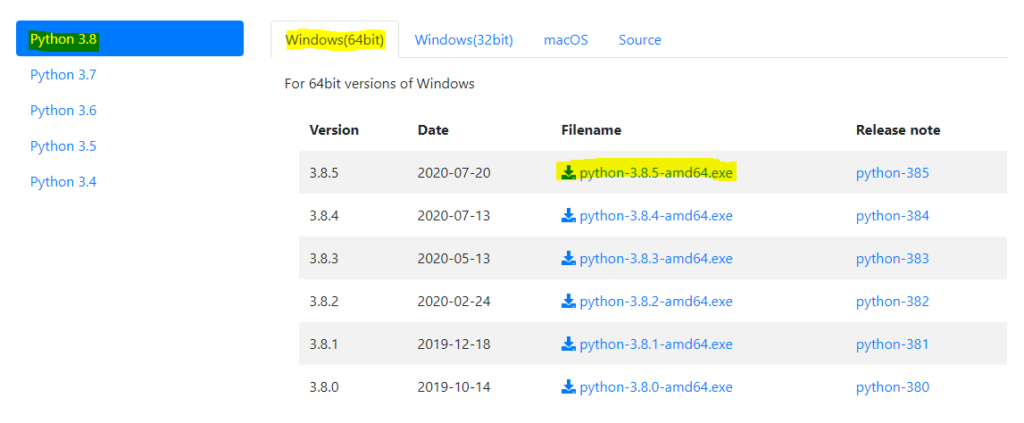Switch to the macOS tab
Viewport: 1024px width, 423px height.
click(566, 40)
